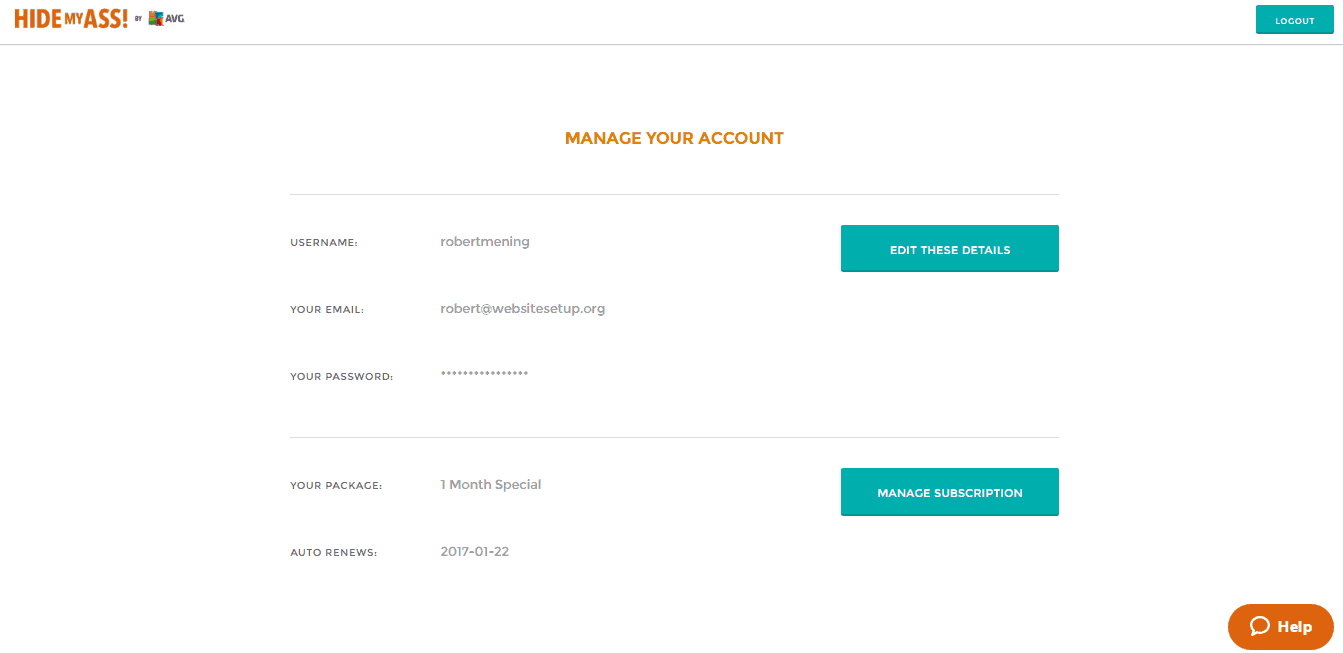The height and width of the screenshot is (653, 1343).
Task: Click the Your Package label
Action: click(336, 486)
